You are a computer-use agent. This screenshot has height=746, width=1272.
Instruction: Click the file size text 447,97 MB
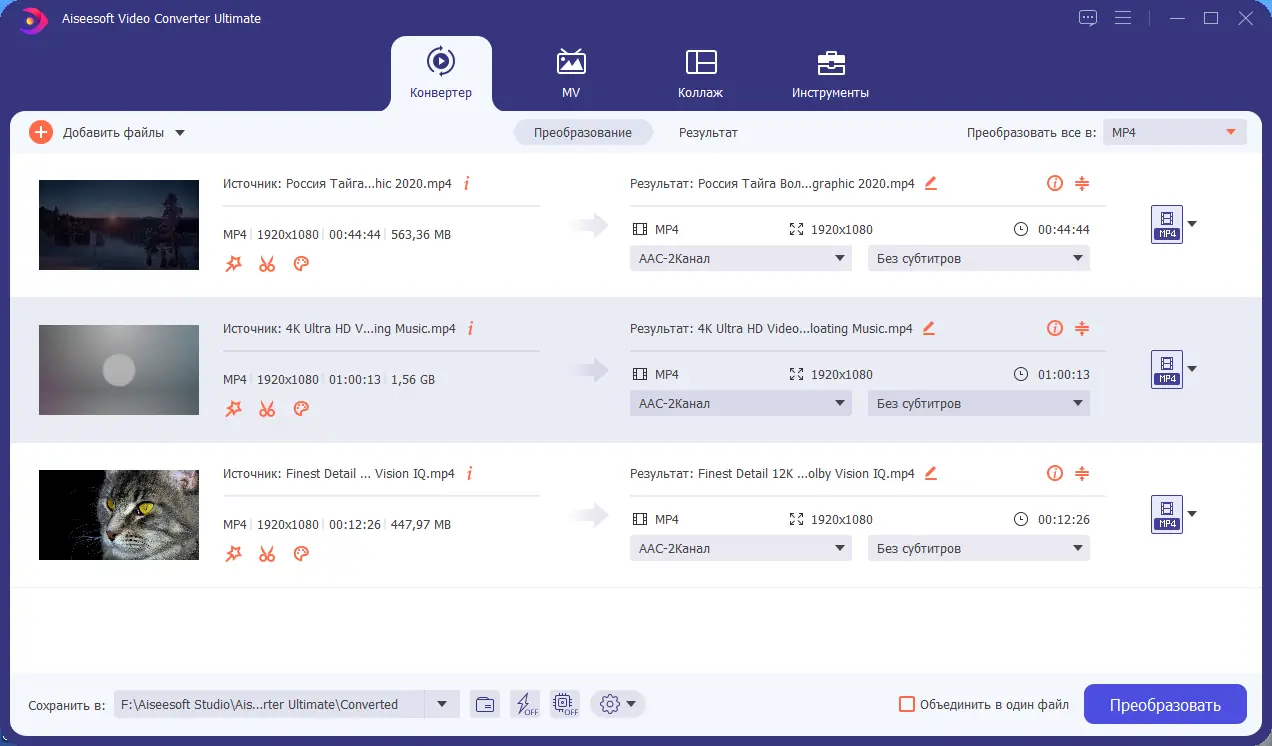(421, 525)
